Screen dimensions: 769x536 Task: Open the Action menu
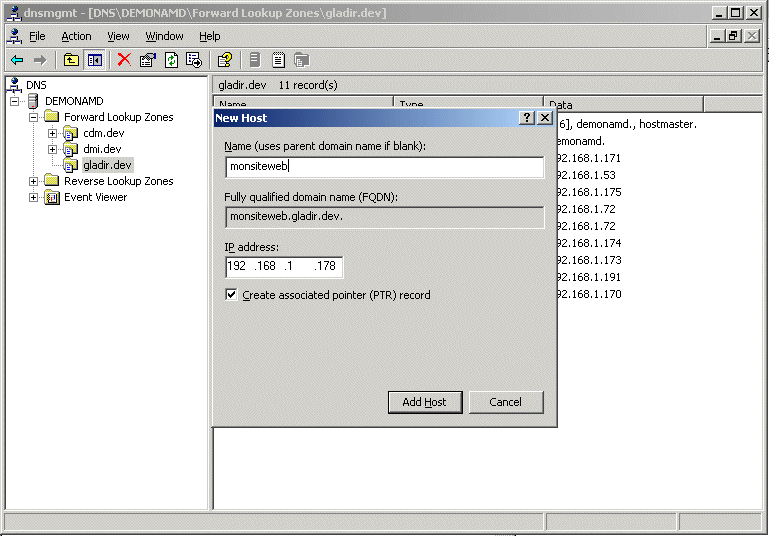coord(76,36)
